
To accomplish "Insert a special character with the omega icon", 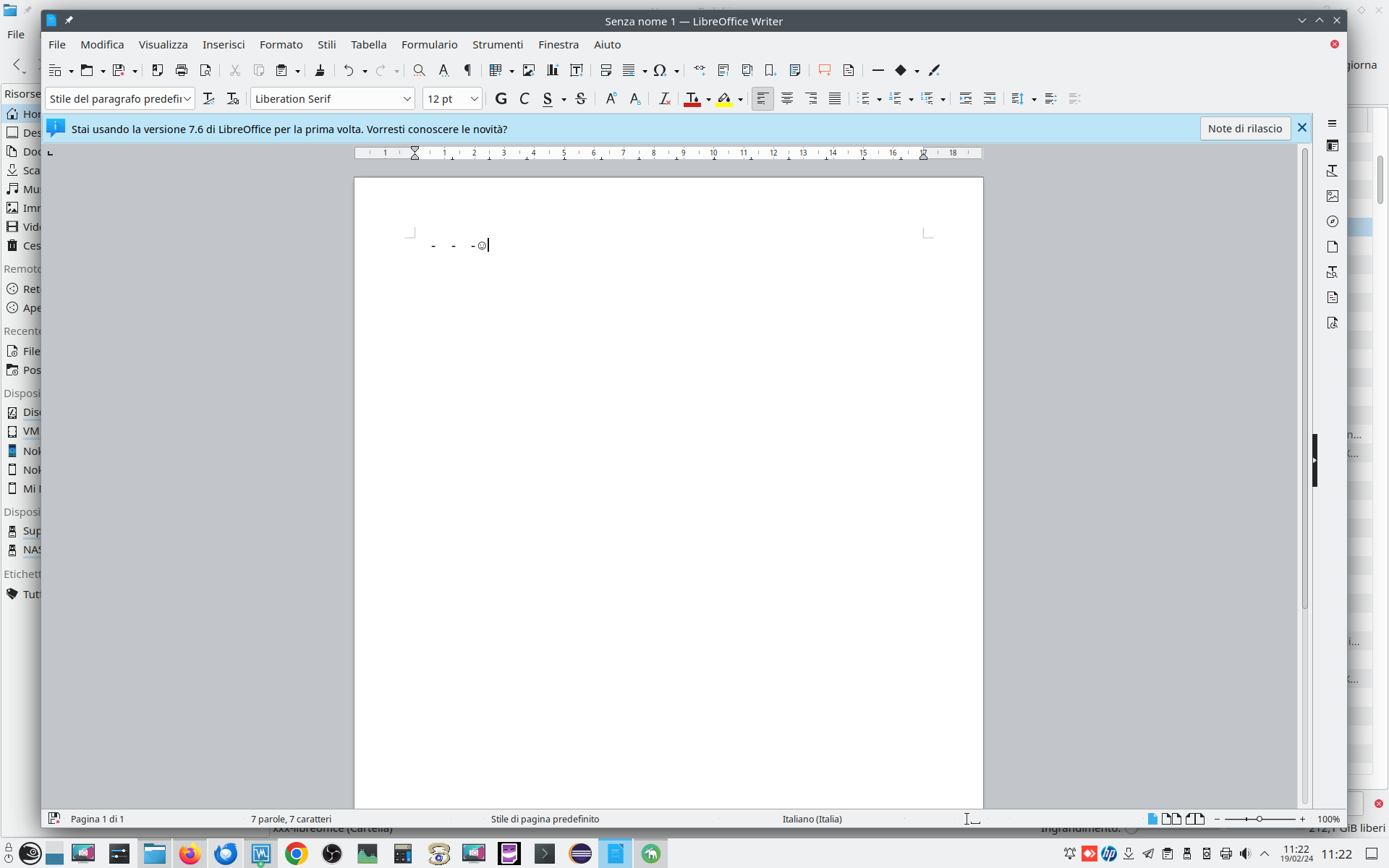I will [660, 70].
